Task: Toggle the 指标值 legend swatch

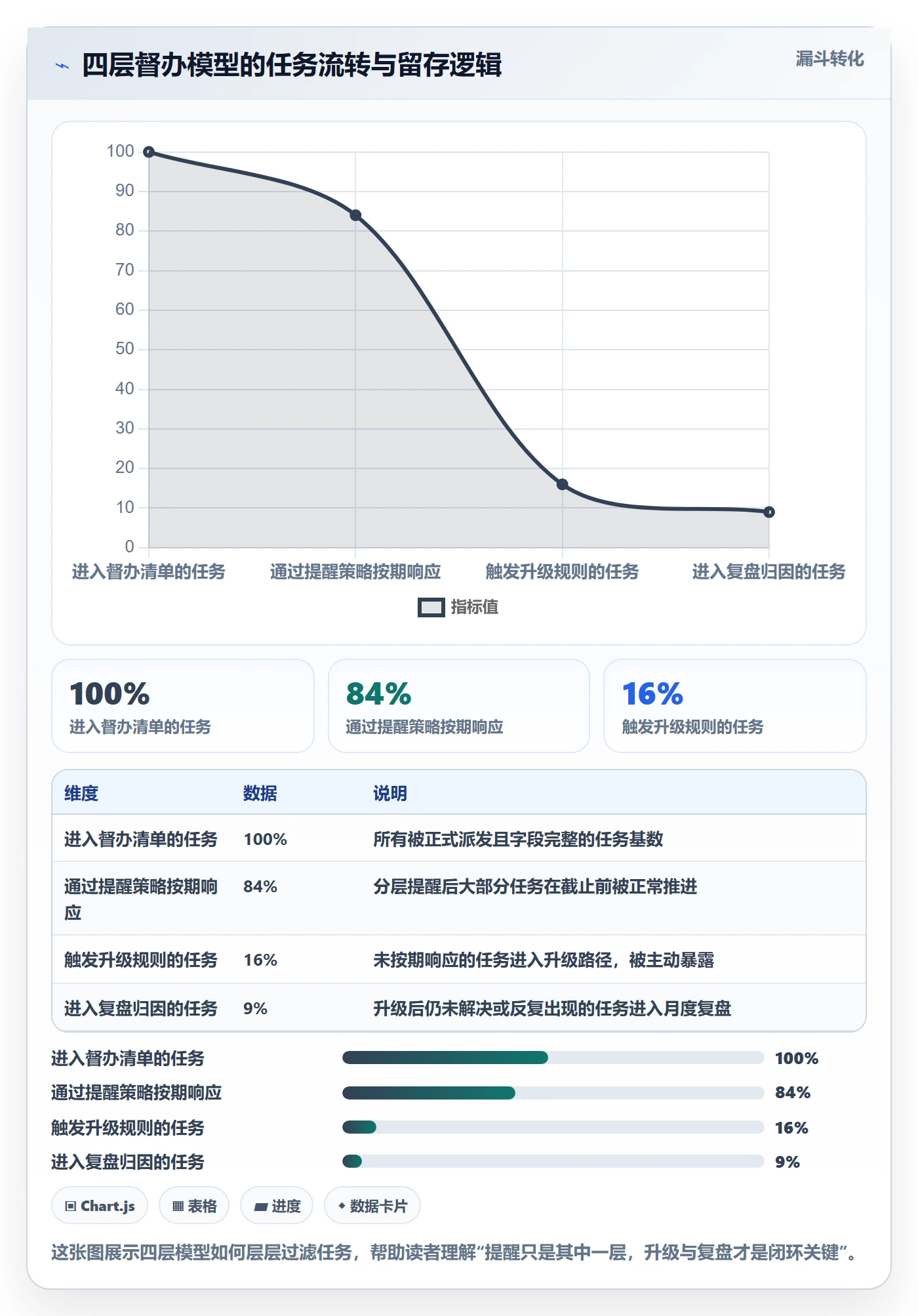Action: pyautogui.click(x=431, y=607)
